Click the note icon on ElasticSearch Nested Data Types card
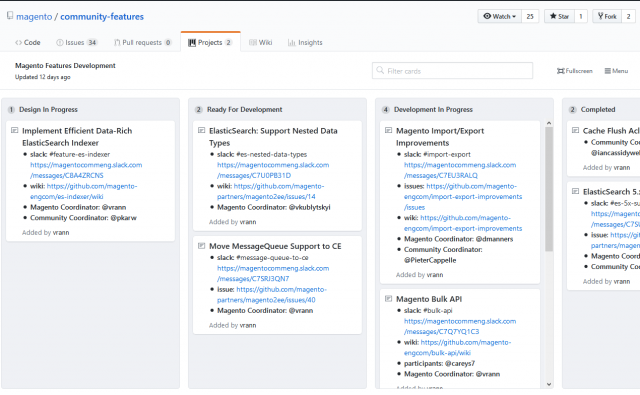 pos(201,130)
